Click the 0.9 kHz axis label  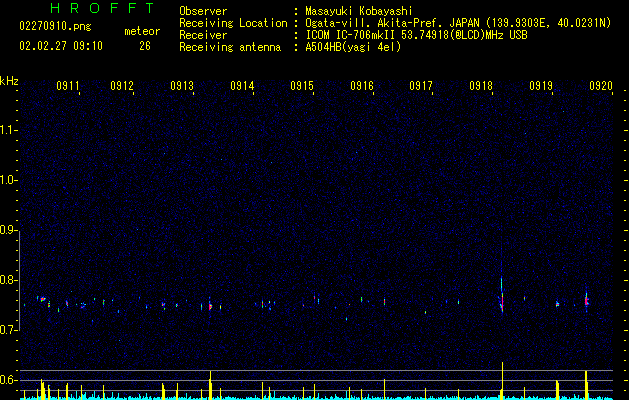pyautogui.click(x=8, y=230)
